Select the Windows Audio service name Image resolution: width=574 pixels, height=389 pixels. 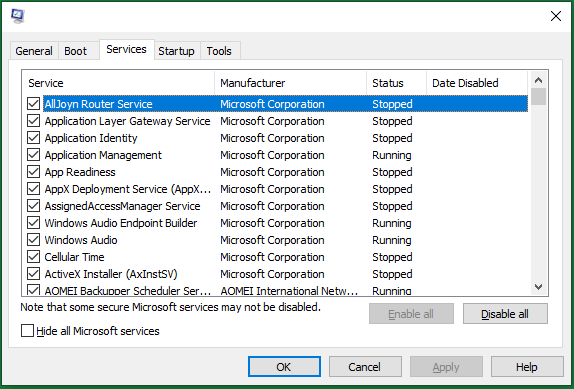[x=81, y=240]
